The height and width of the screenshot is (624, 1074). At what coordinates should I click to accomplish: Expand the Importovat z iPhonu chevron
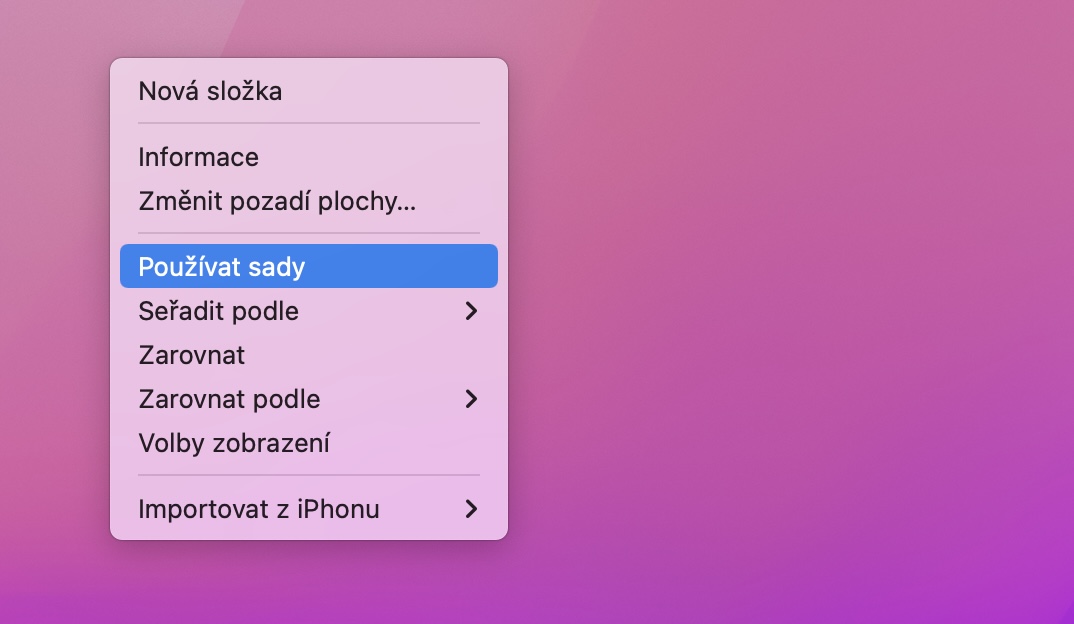click(472, 509)
